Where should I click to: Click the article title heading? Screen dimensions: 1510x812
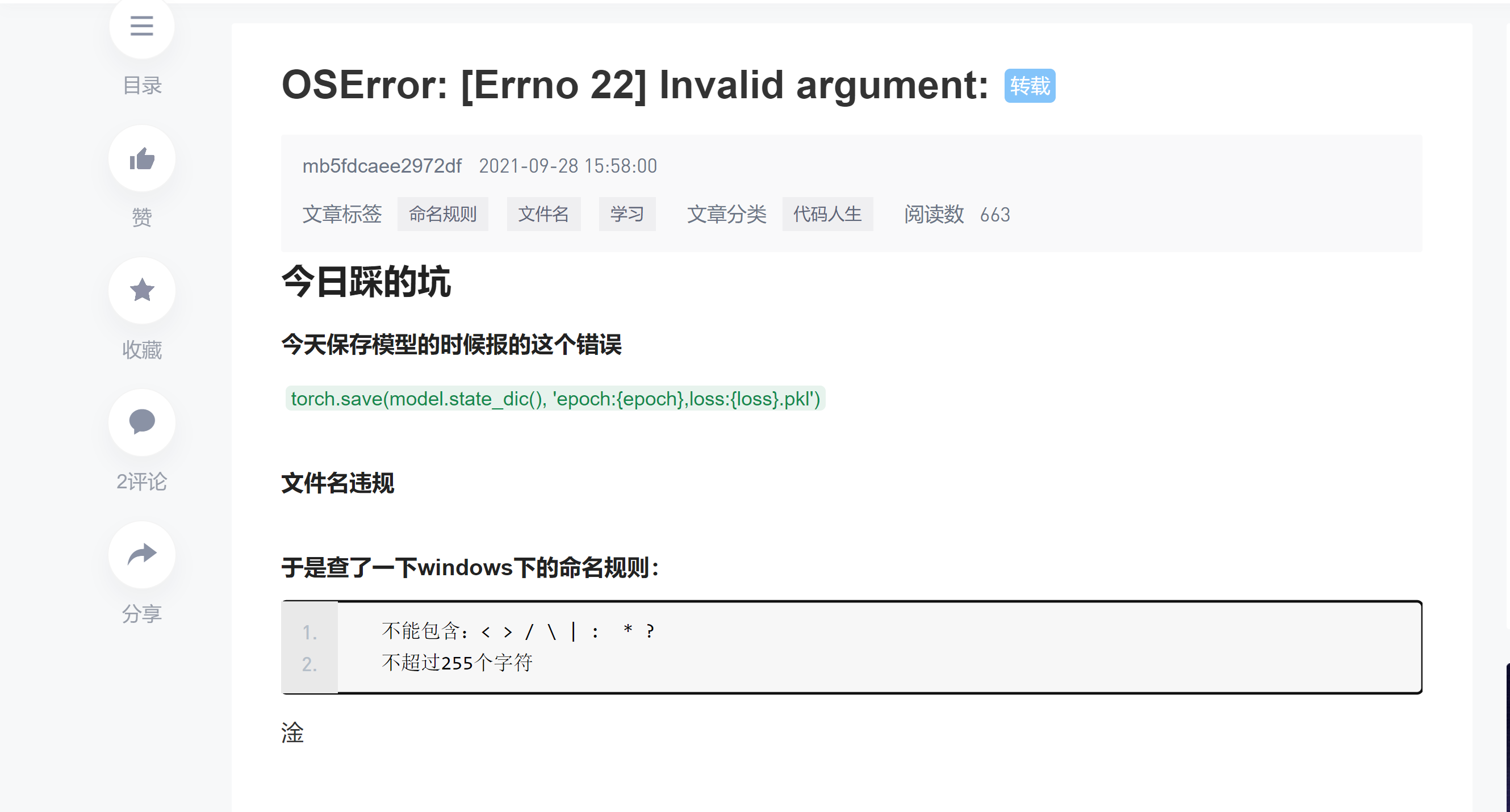coord(635,85)
